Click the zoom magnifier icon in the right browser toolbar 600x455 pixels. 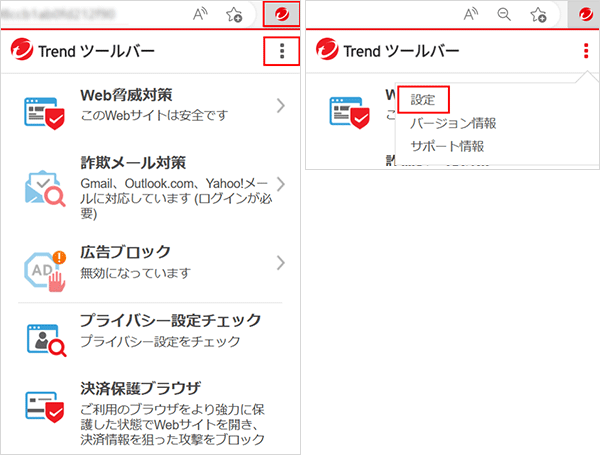505,15
